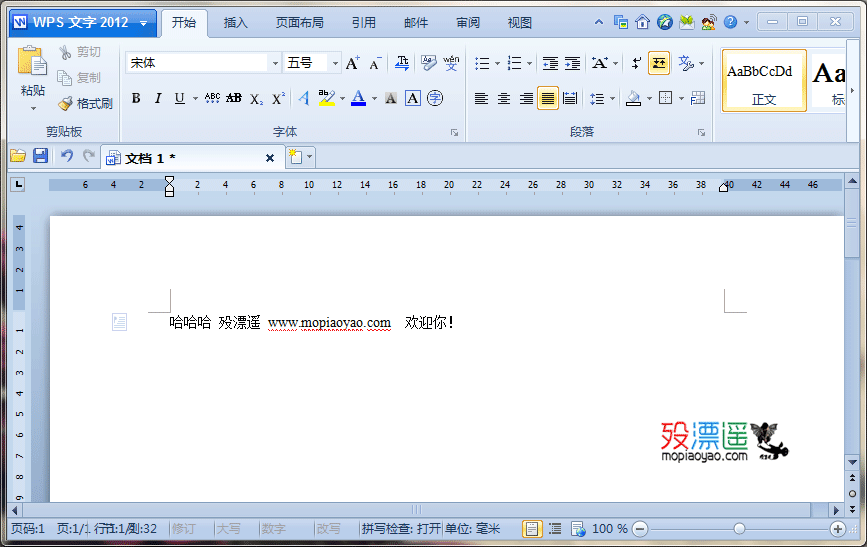This screenshot has height=547, width=867.
Task: Switch to outline view icon
Action: click(x=555, y=529)
